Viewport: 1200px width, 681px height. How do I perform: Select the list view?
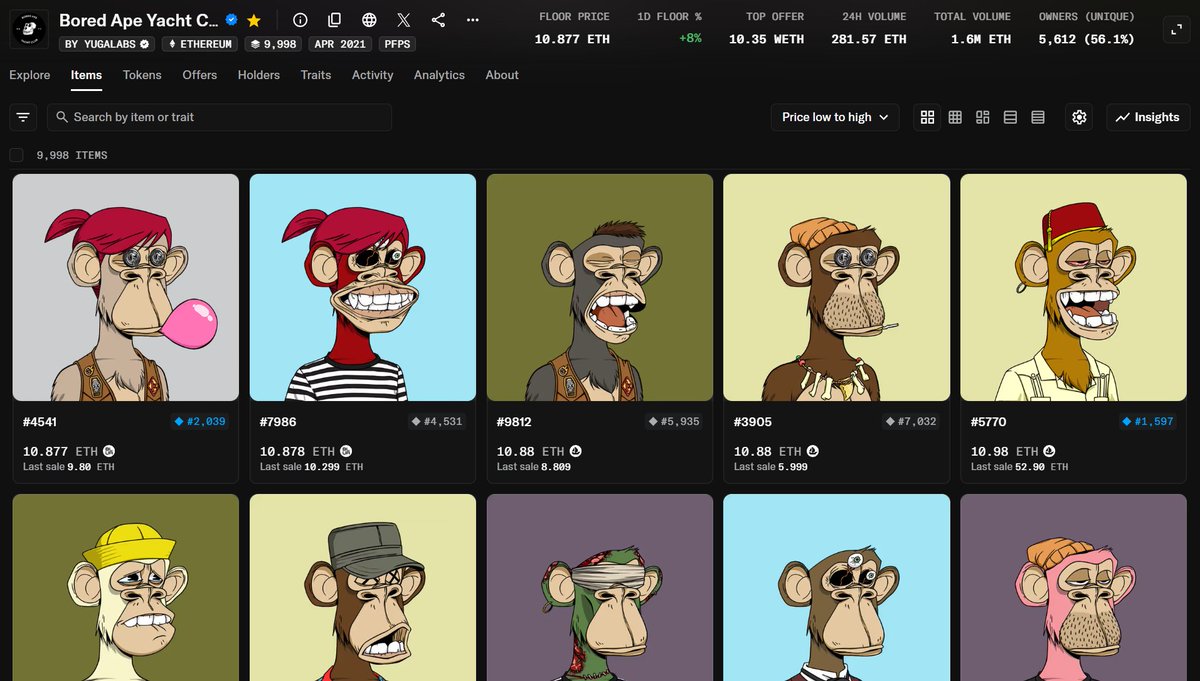(x=1010, y=117)
